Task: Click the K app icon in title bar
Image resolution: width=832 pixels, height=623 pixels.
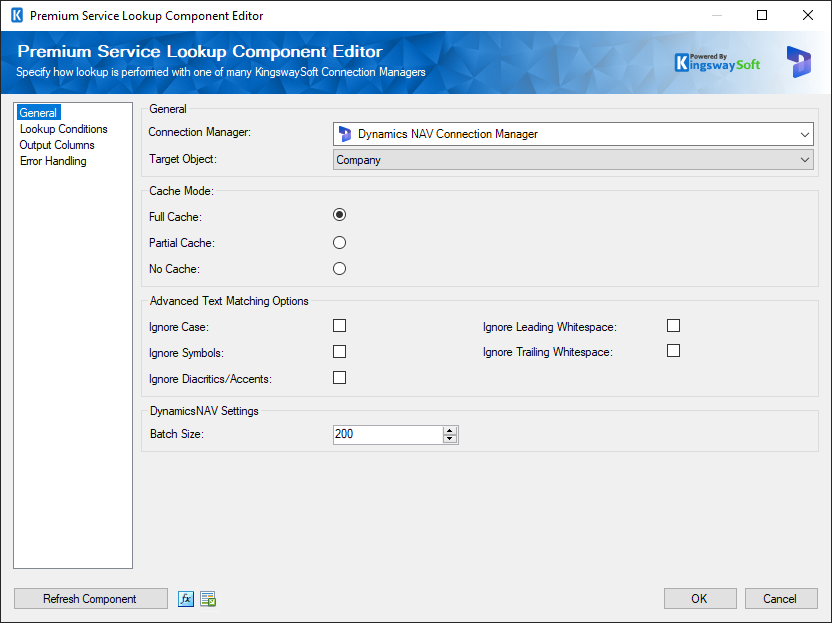Action: pyautogui.click(x=17, y=15)
